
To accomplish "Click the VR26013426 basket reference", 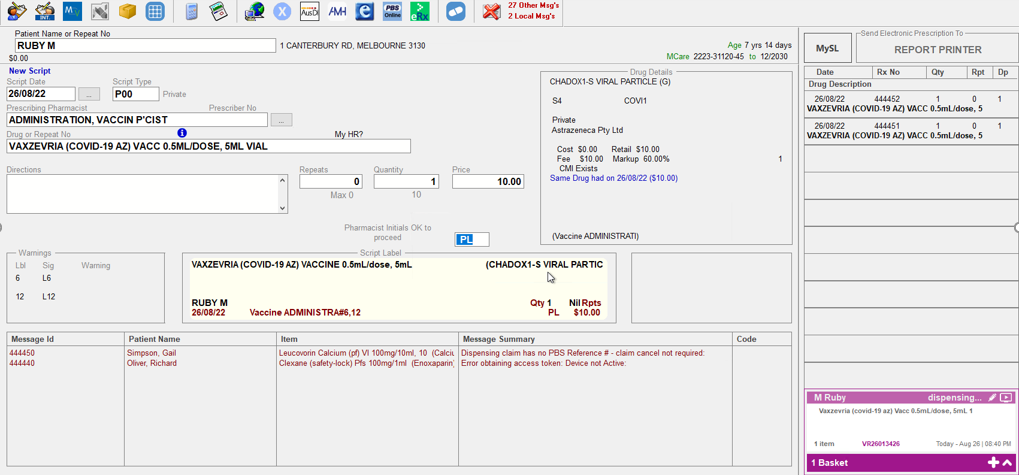I will (881, 443).
